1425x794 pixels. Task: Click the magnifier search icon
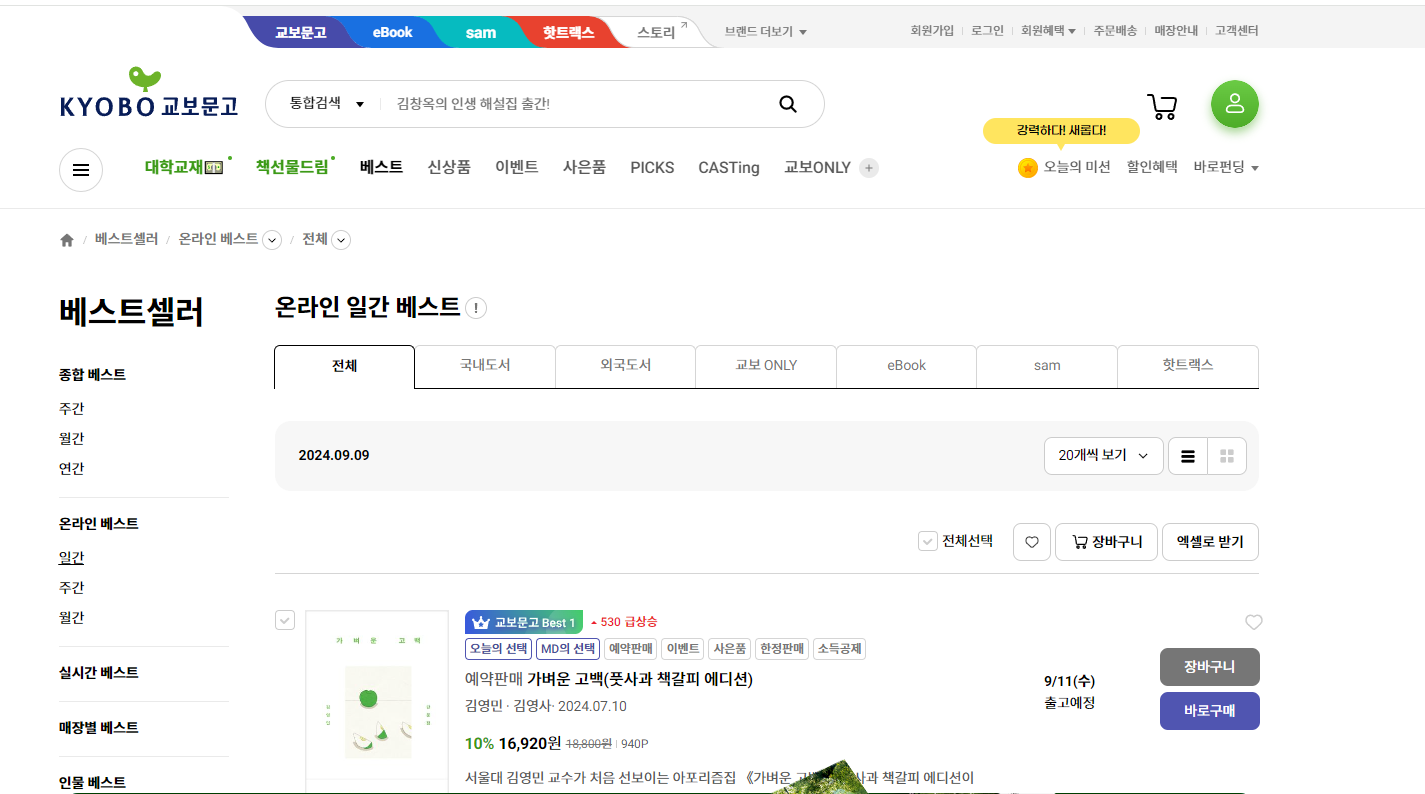pyautogui.click(x=788, y=104)
